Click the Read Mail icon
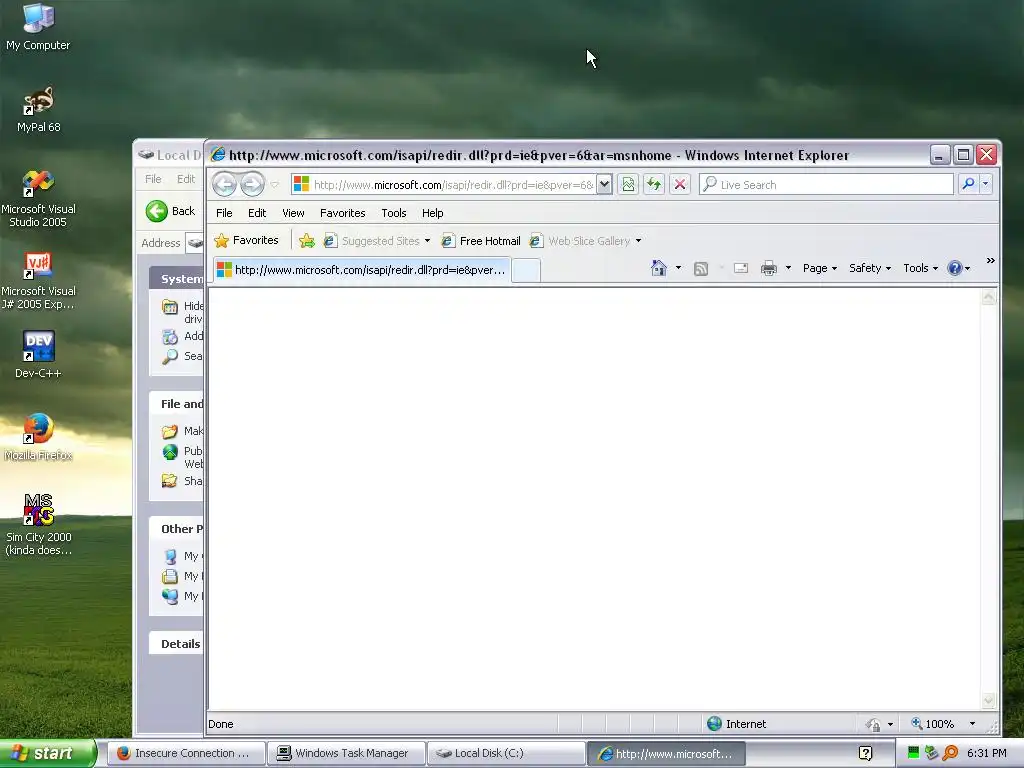 [x=741, y=268]
